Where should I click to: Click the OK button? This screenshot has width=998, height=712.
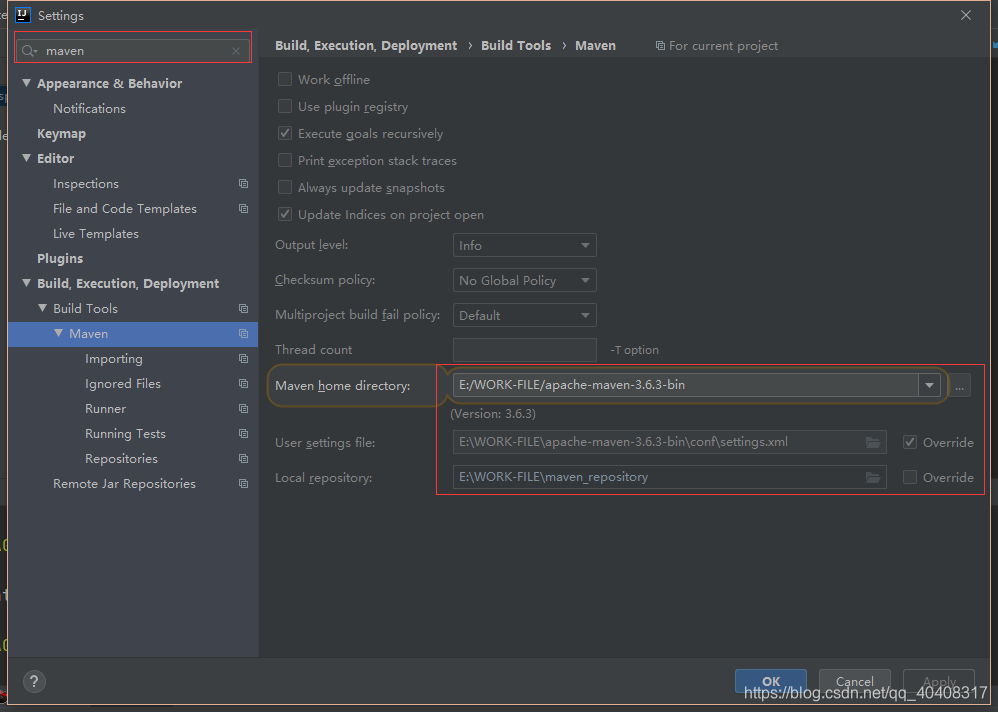click(x=771, y=681)
